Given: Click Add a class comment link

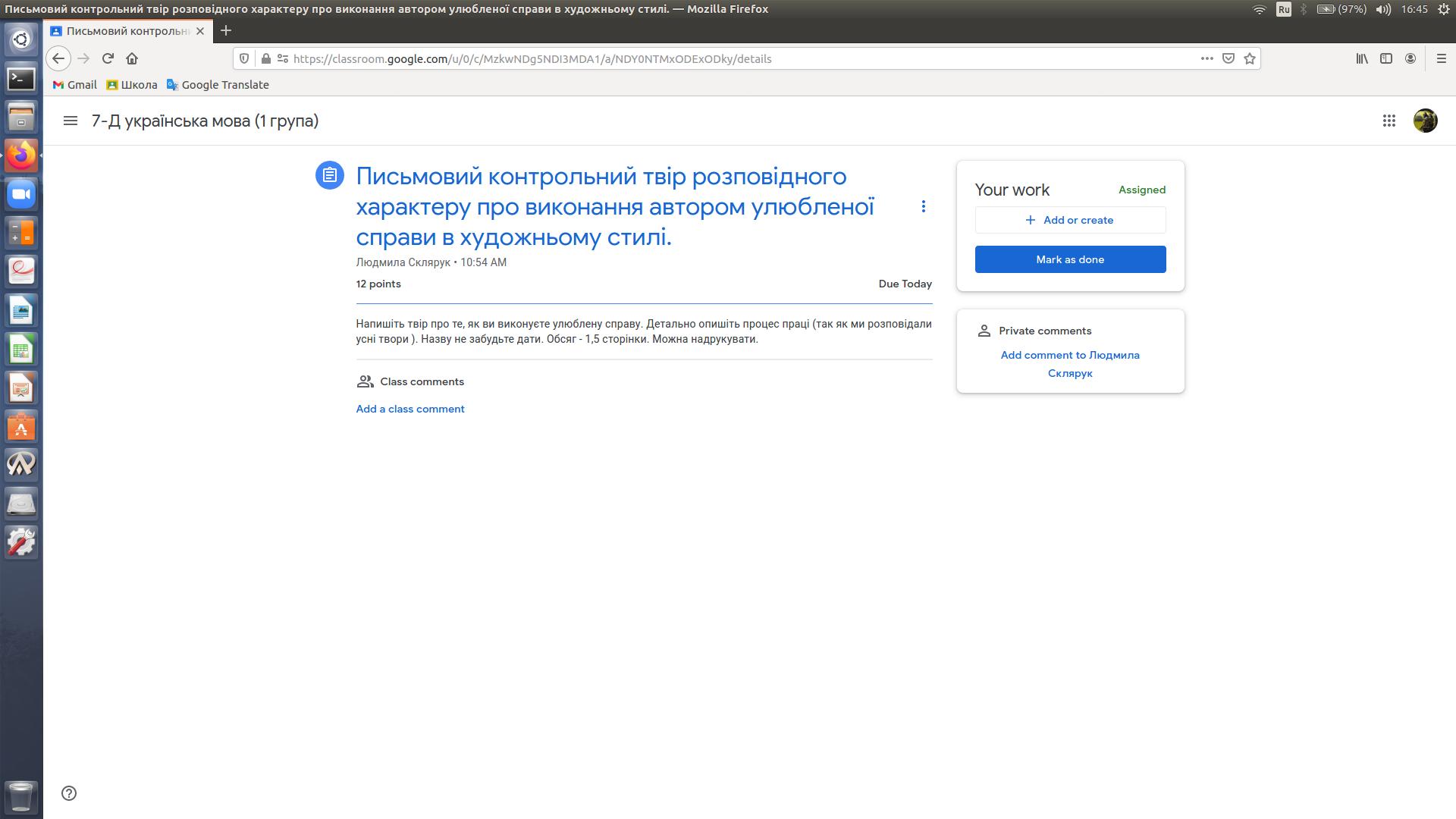Looking at the screenshot, I should pos(410,409).
